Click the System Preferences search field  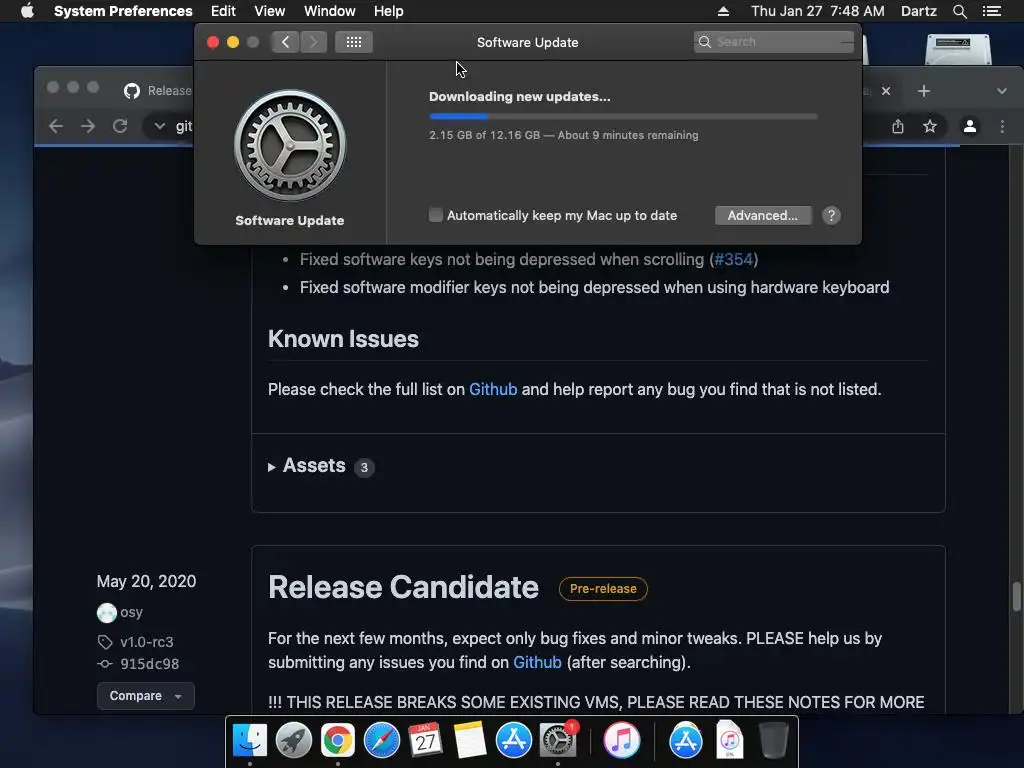pos(773,42)
